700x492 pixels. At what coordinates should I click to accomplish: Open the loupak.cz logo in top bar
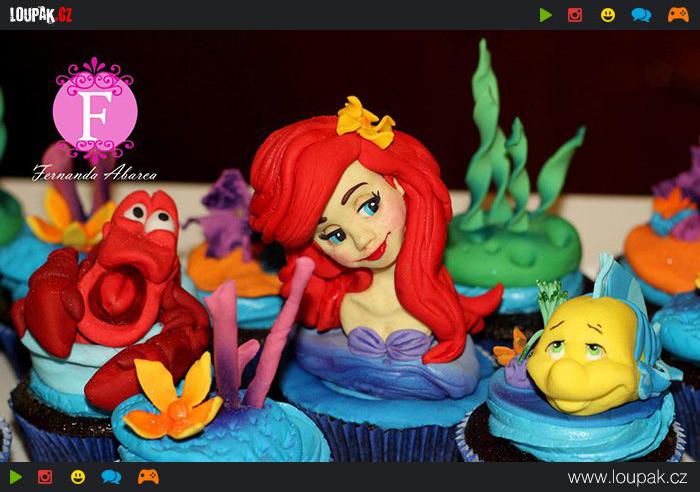[x=41, y=15]
